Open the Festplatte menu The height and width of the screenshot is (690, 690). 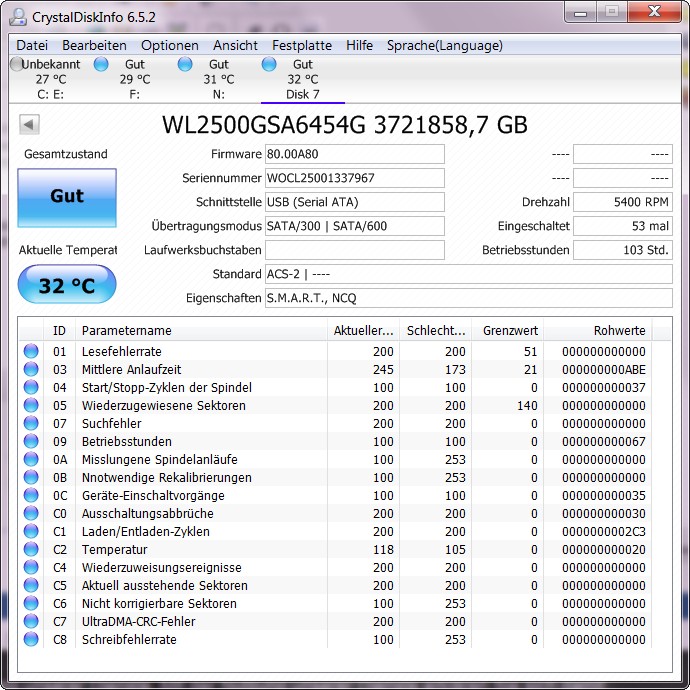(x=302, y=45)
